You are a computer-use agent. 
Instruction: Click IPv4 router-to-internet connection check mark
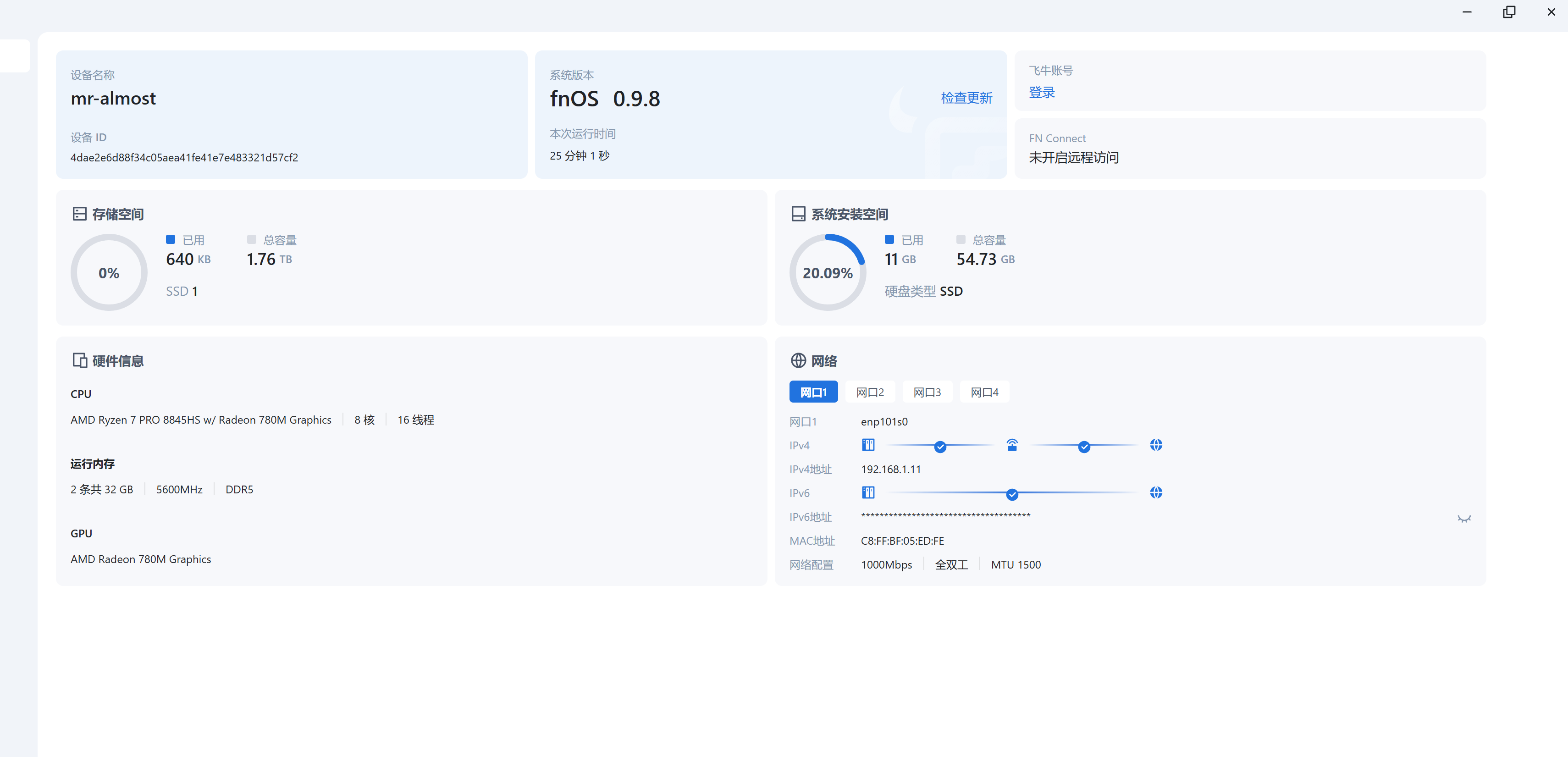click(1083, 447)
